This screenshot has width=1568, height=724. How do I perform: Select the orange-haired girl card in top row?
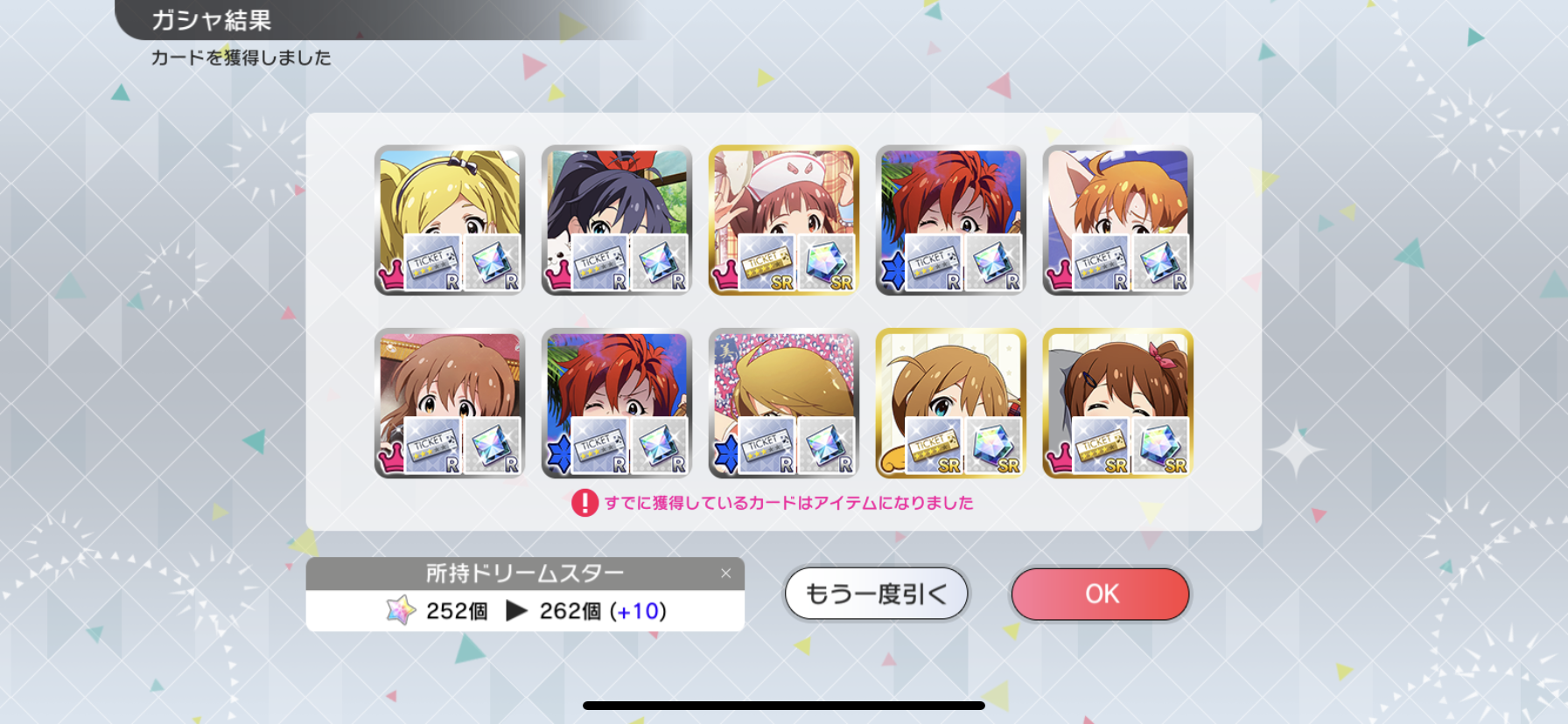[1118, 220]
